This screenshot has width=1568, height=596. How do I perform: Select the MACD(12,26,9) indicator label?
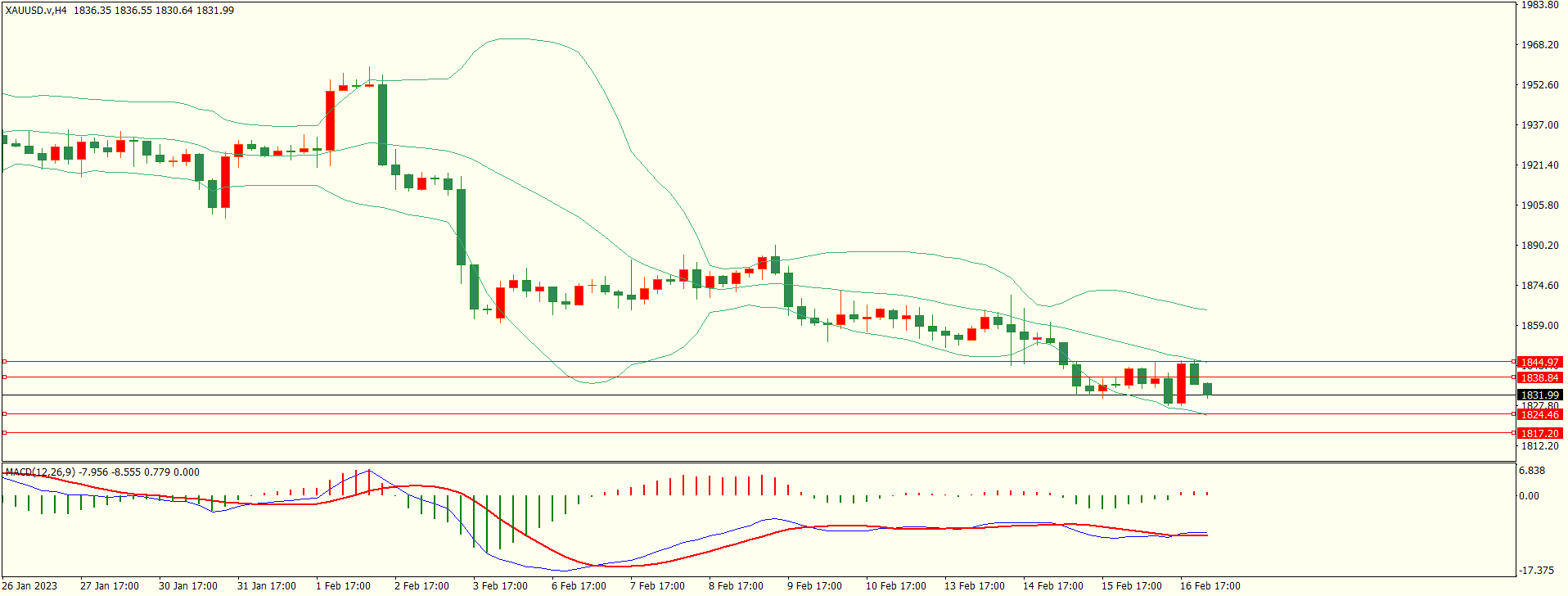(39, 472)
